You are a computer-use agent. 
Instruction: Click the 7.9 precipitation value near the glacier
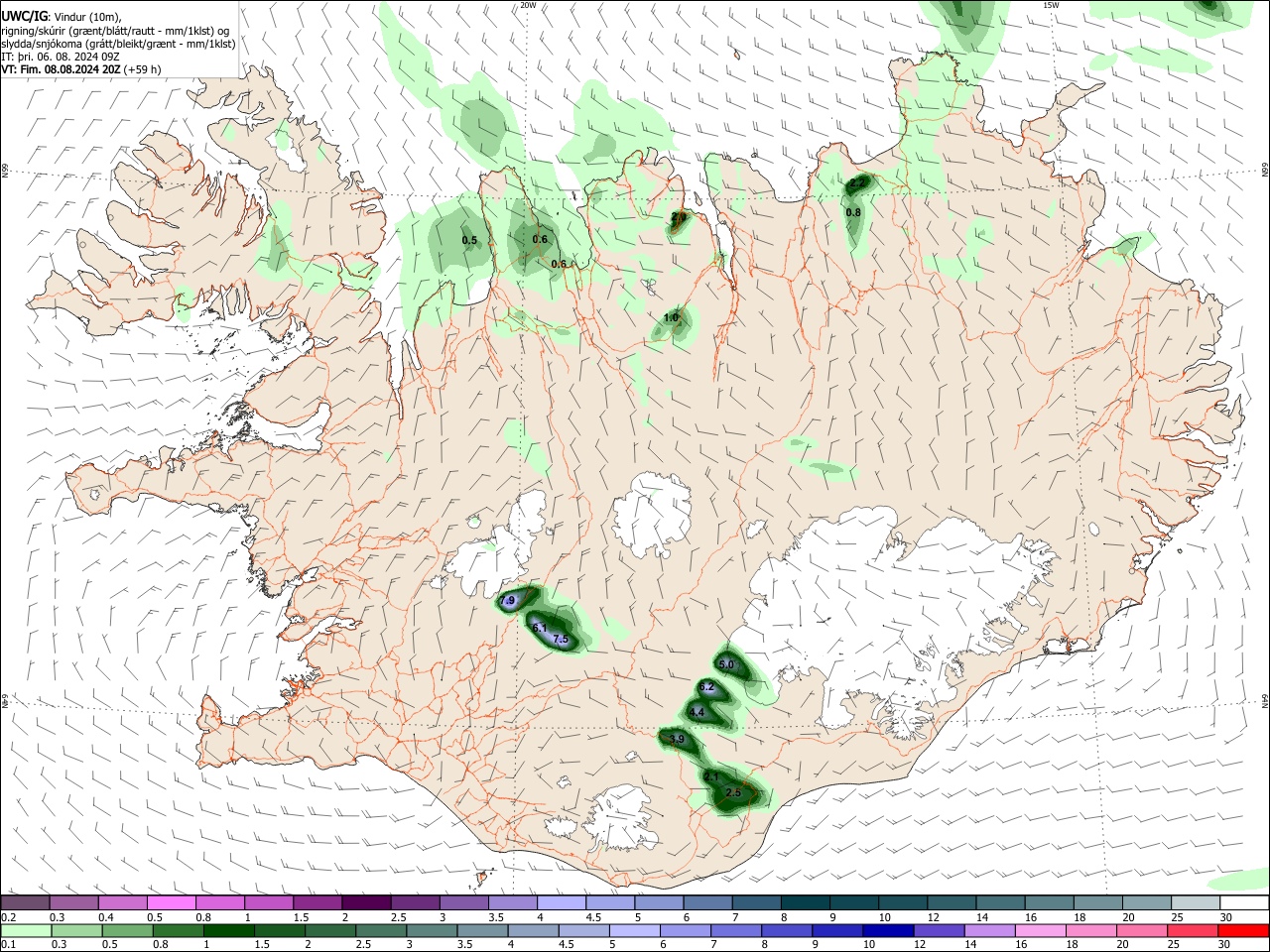point(509,602)
